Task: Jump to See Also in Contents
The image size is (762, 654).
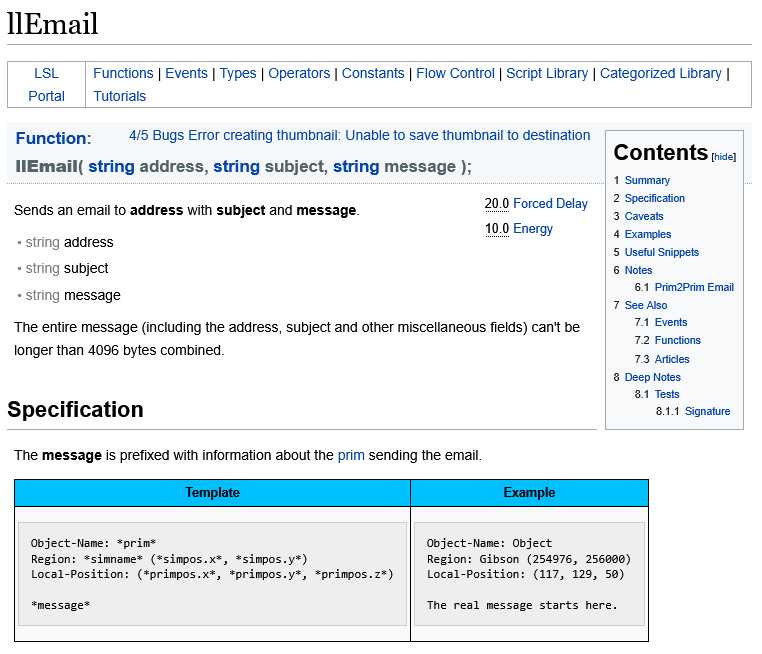Action: point(645,305)
